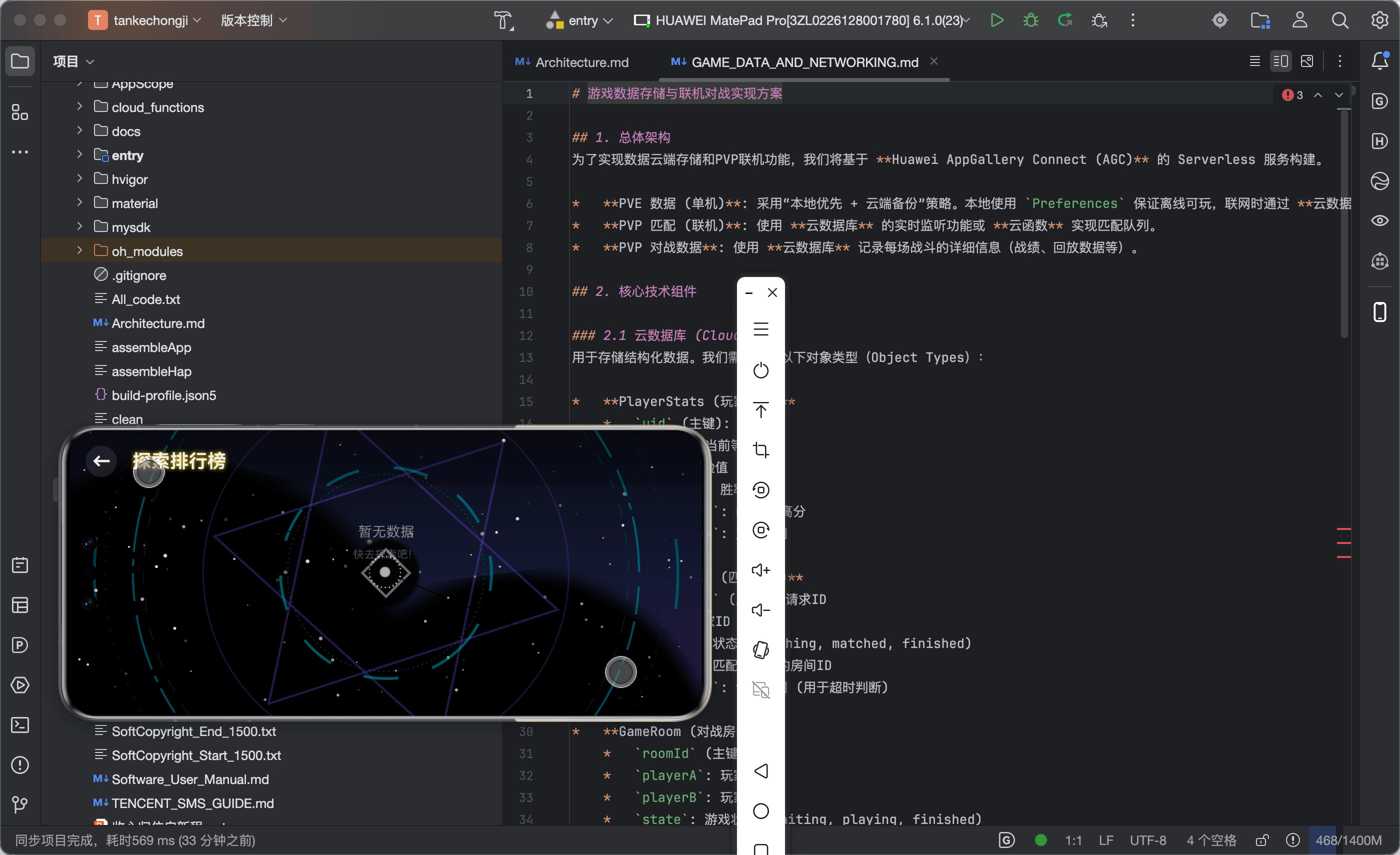Select build-profile.json5 in project tree
The height and width of the screenshot is (855, 1400).
[154, 395]
